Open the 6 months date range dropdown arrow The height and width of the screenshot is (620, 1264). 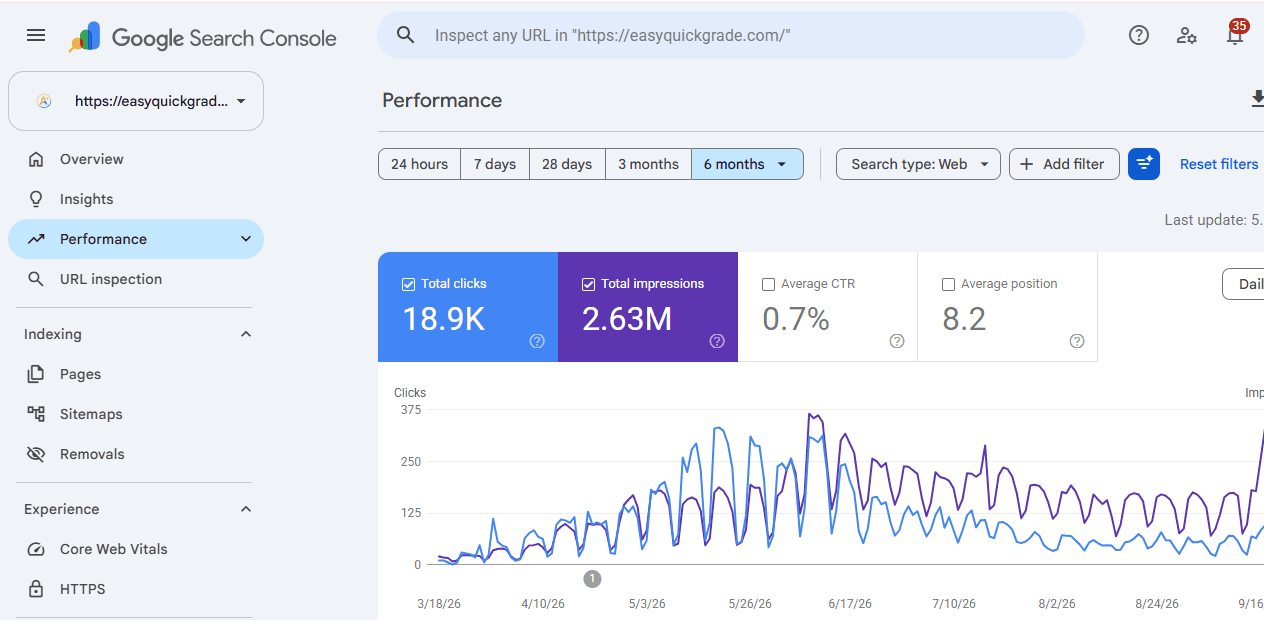point(781,164)
